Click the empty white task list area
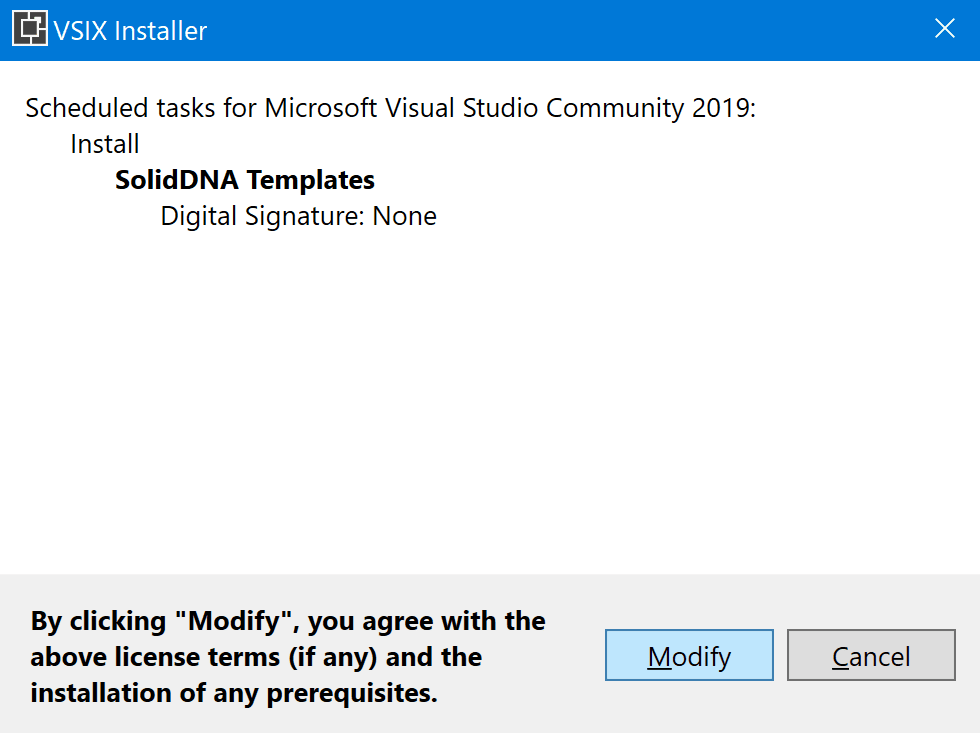The image size is (980, 733). pyautogui.click(x=490, y=400)
